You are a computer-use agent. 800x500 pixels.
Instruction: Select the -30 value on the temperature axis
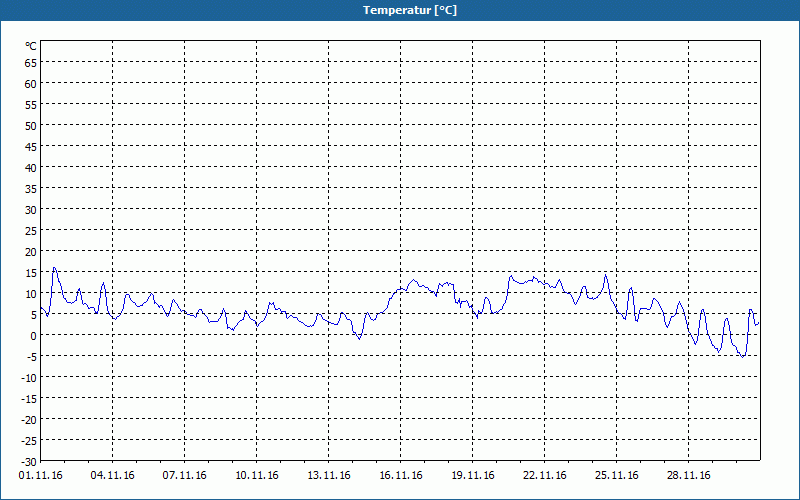29,462
